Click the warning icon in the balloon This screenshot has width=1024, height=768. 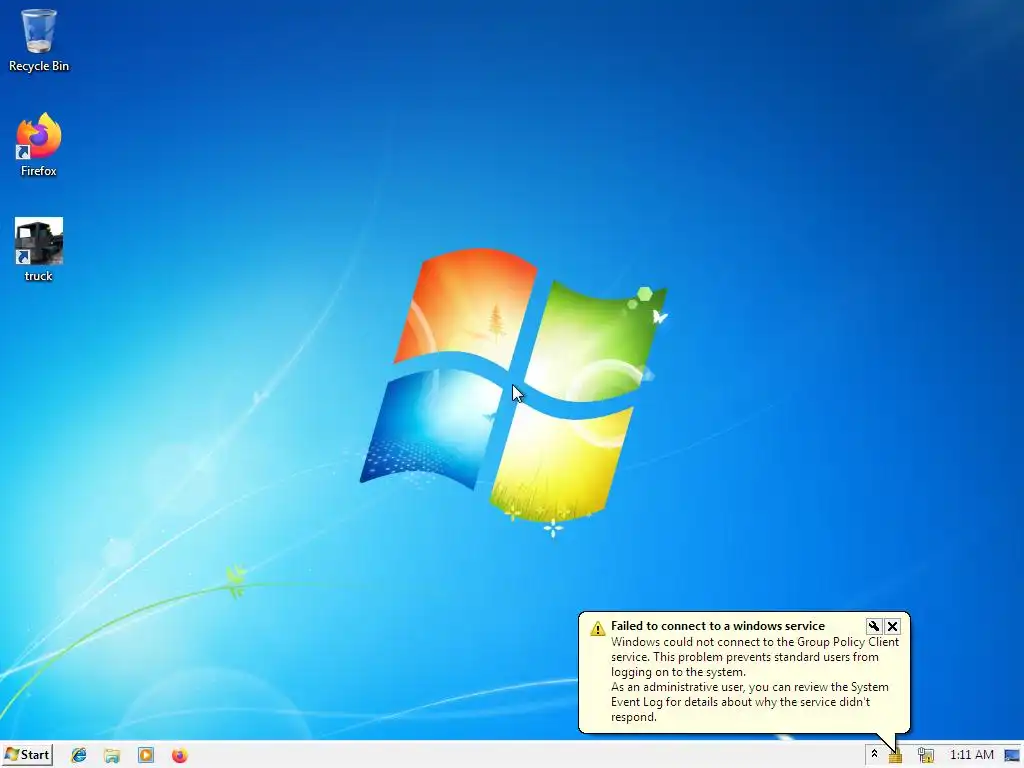[598, 628]
